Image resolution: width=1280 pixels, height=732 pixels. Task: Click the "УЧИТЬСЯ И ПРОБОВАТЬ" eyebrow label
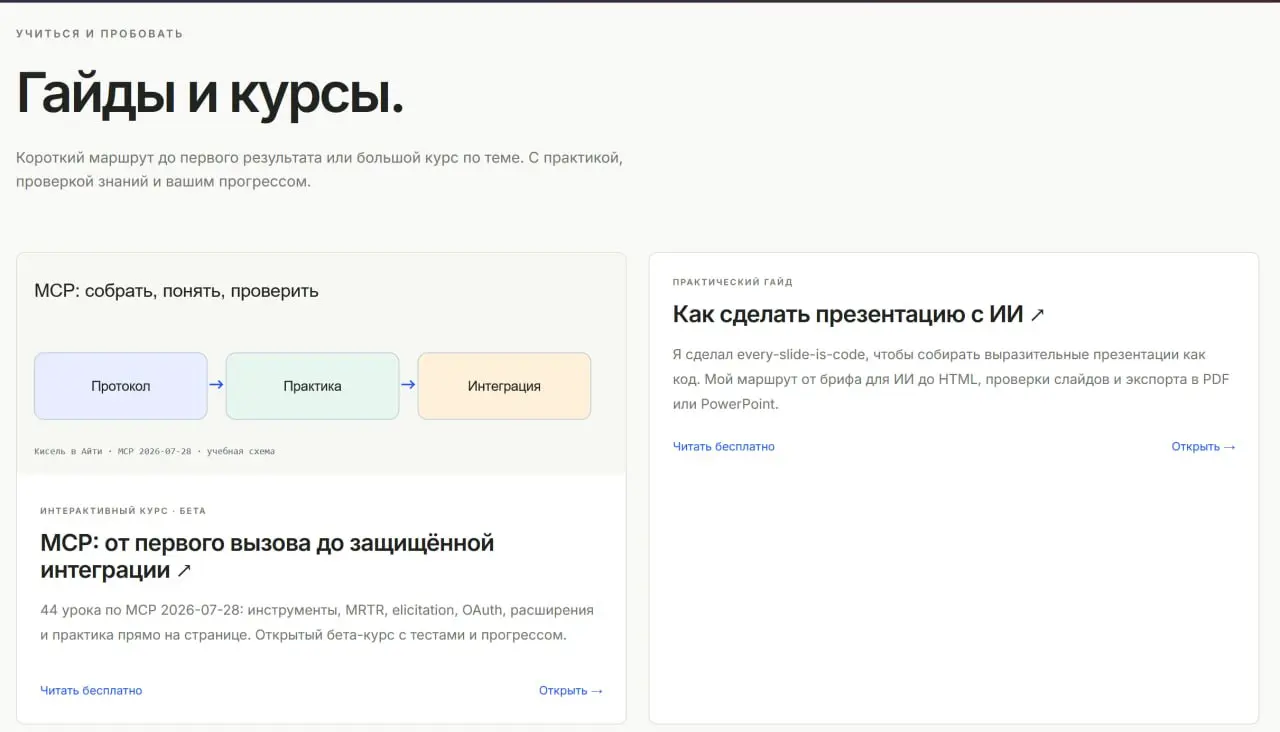[100, 34]
